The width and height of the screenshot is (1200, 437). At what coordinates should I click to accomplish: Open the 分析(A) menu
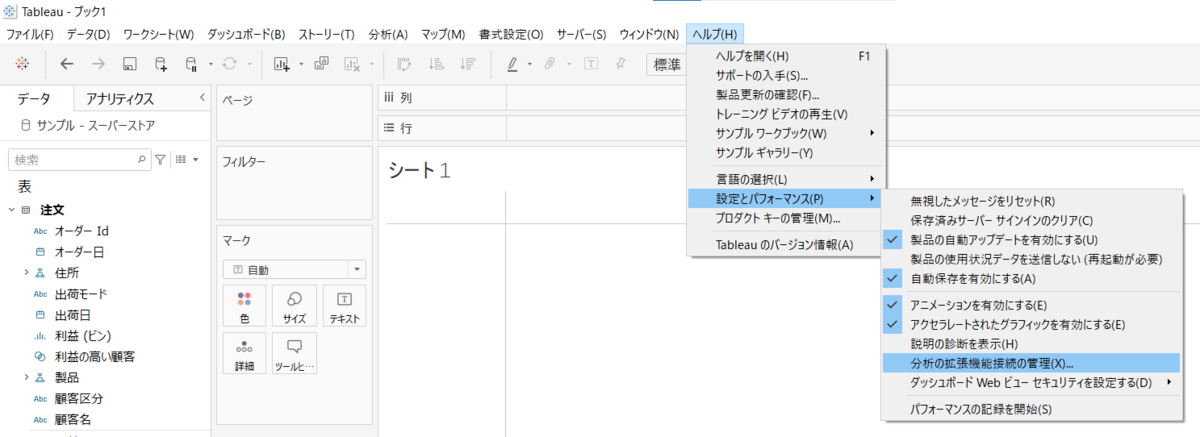pos(388,34)
